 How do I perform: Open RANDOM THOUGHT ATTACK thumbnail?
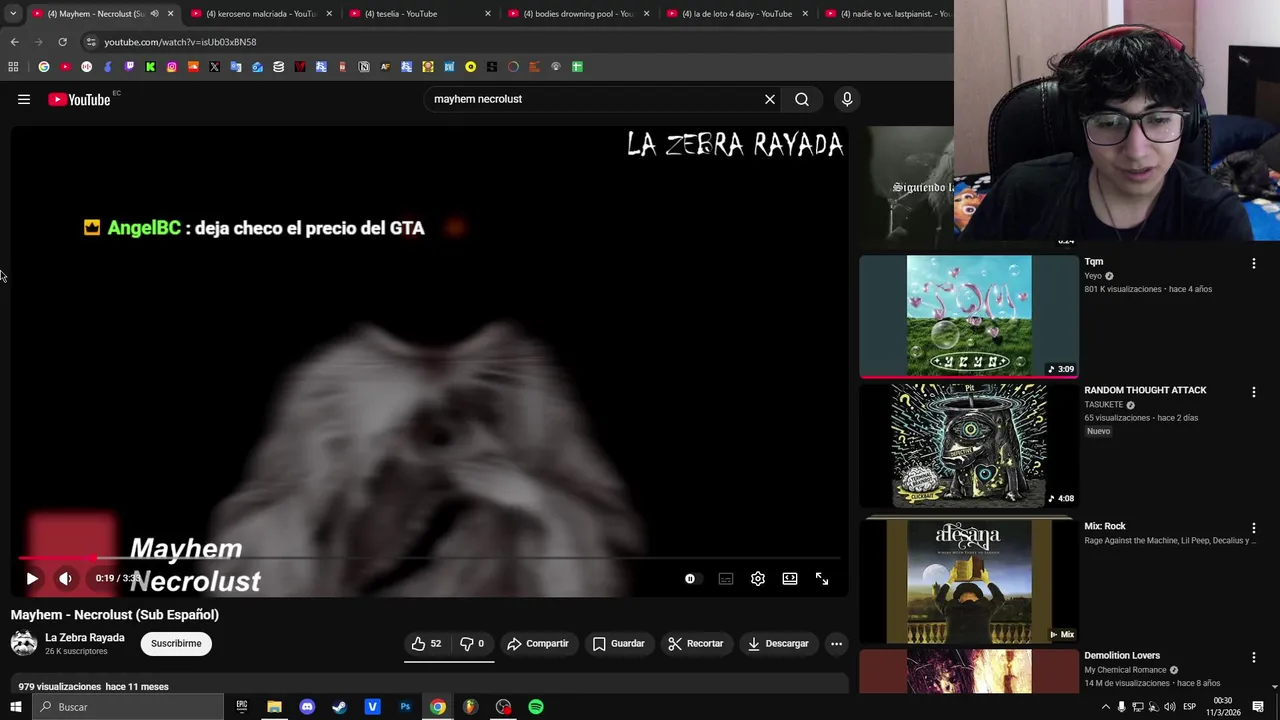coord(969,445)
